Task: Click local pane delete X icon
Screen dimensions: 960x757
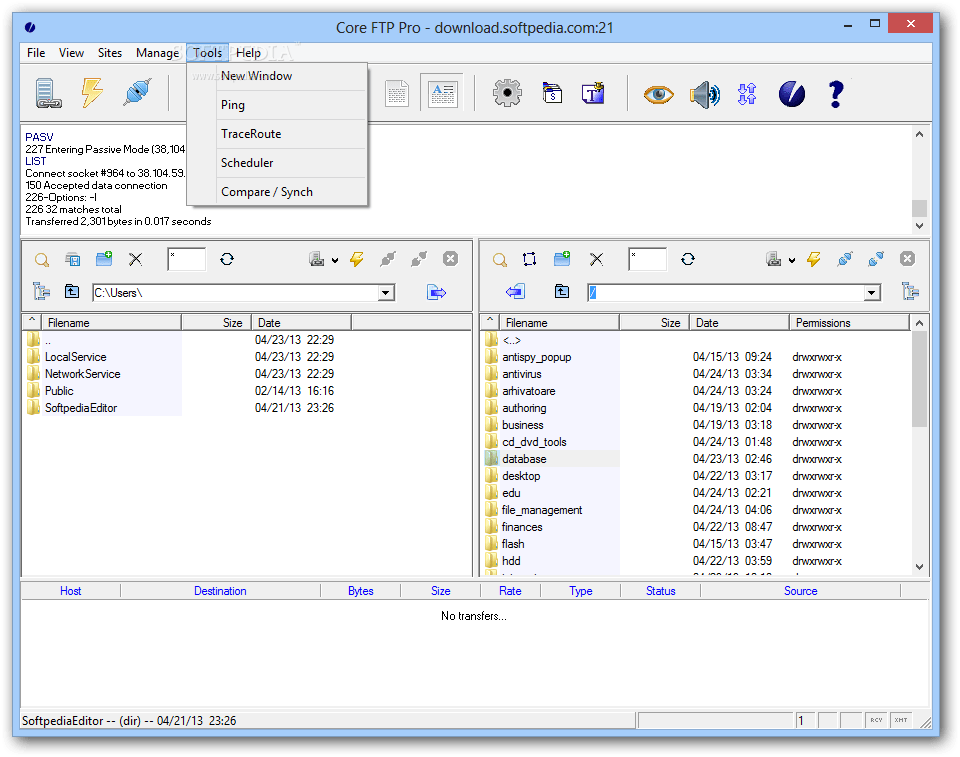Action: point(135,259)
